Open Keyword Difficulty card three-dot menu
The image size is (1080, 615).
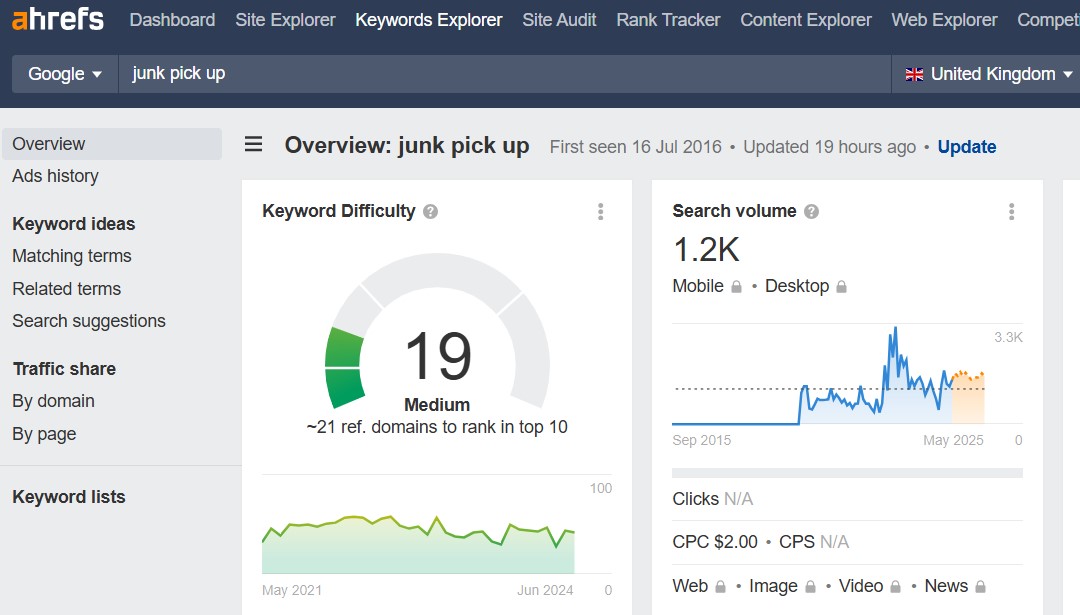601,212
